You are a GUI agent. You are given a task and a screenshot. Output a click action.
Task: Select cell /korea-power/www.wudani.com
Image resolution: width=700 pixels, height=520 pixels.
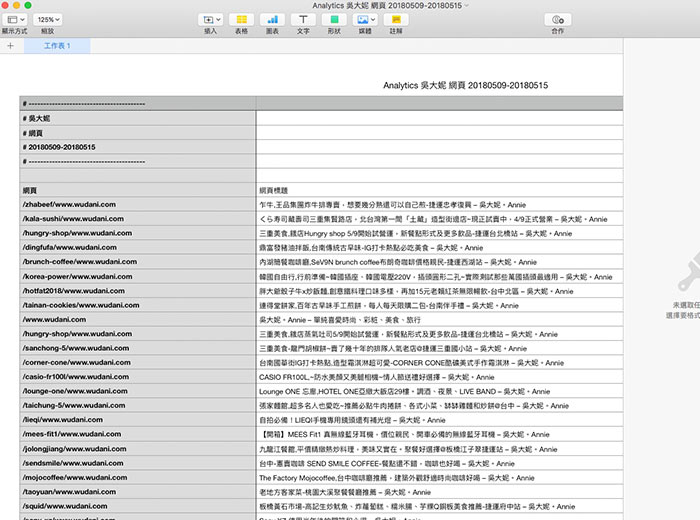[x=138, y=276]
